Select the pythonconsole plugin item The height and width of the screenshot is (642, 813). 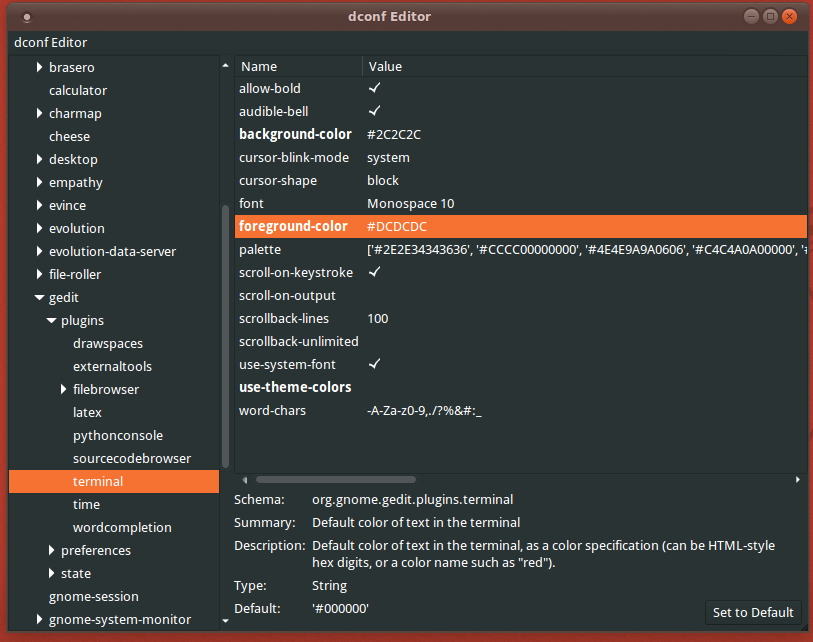click(118, 435)
